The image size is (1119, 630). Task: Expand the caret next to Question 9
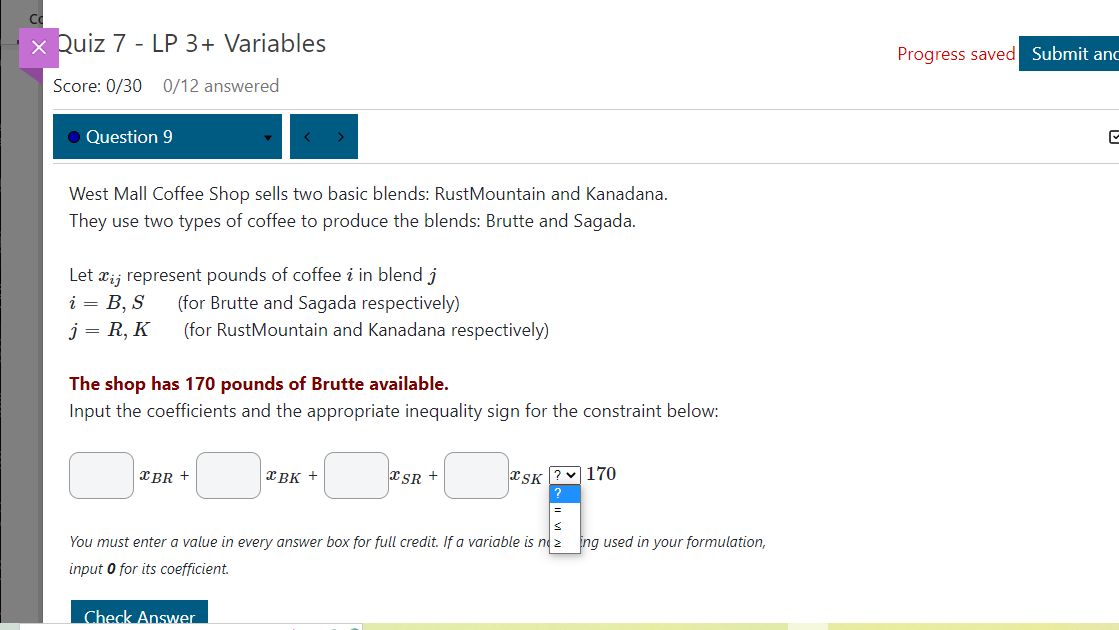[x=265, y=137]
